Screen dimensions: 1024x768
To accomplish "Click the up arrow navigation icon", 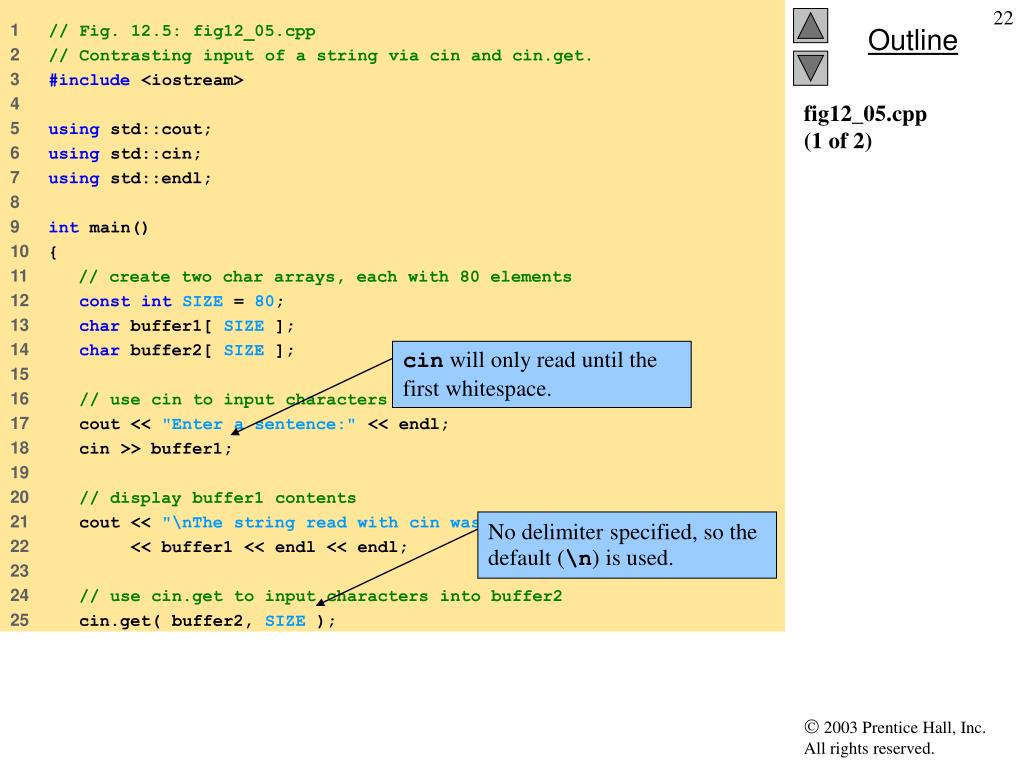I will click(x=812, y=25).
